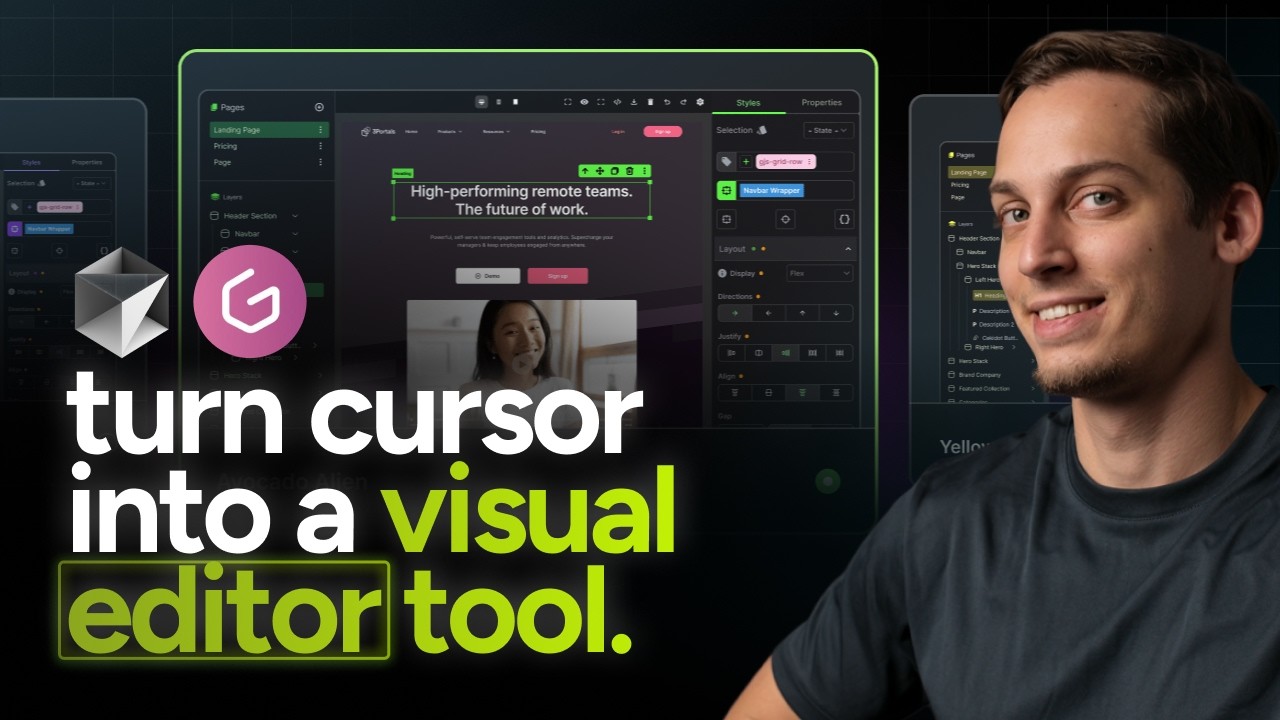This screenshot has height=720, width=1280.
Task: Click the undo arrow icon
Action: pyautogui.click(x=667, y=102)
